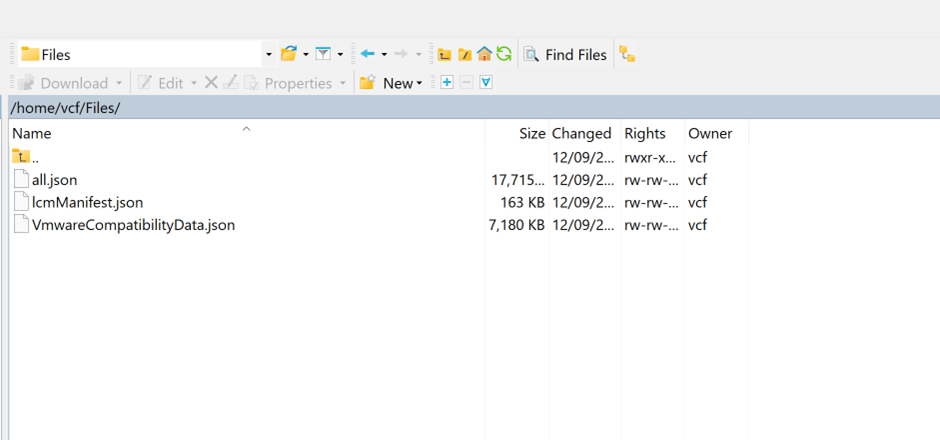Go back with the blue left arrow
This screenshot has height=440, width=940.
[x=367, y=54]
